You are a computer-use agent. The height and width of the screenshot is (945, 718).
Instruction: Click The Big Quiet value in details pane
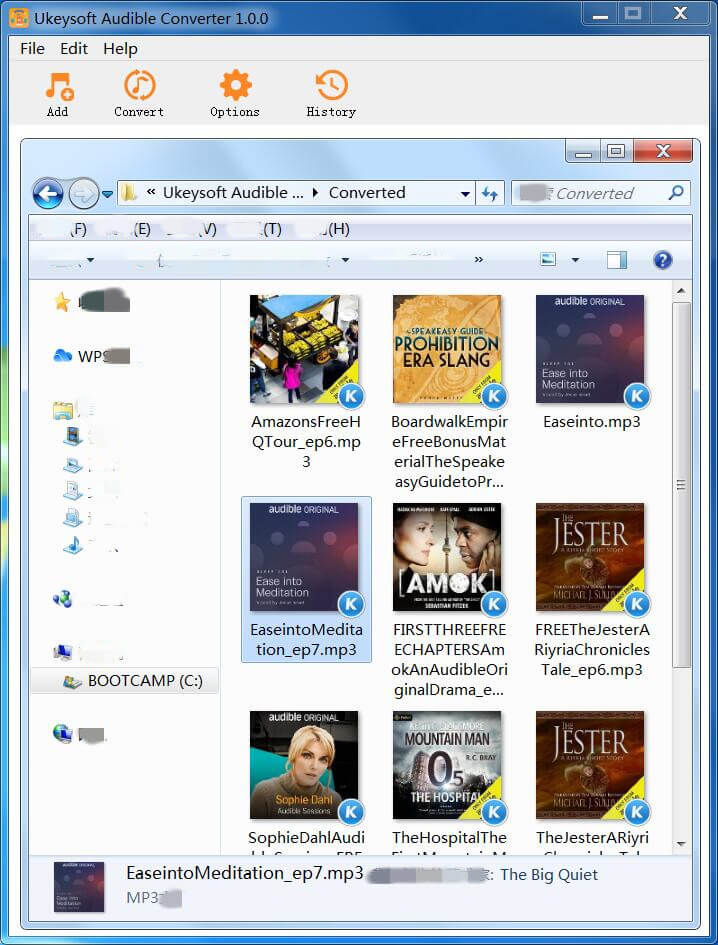coord(549,874)
